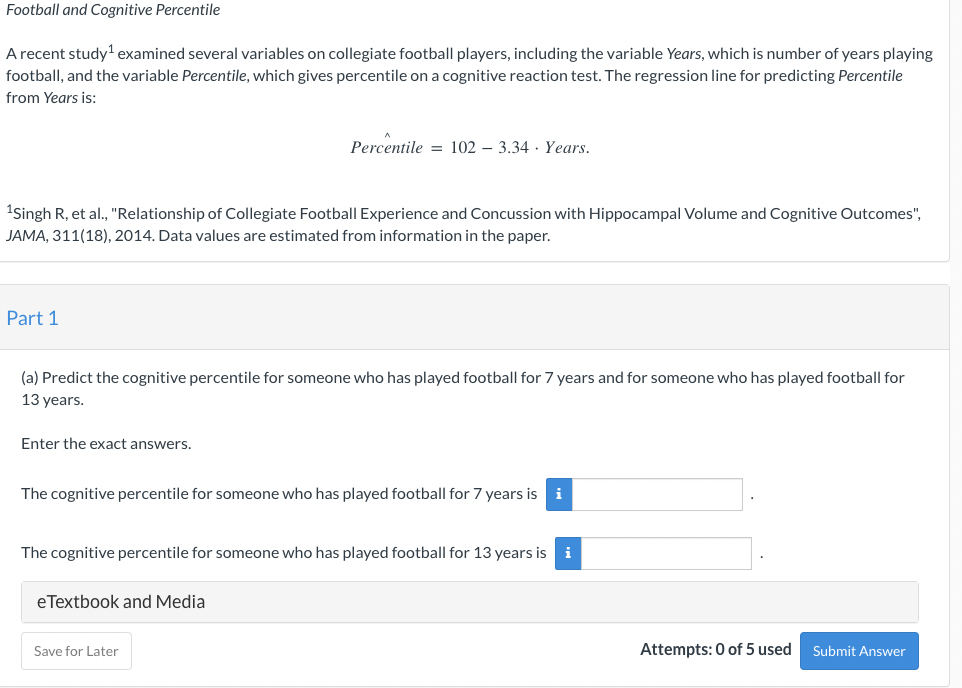Screen dimensions: 962x688
Task: Click the italic JAMA journal name
Action: coord(25,236)
